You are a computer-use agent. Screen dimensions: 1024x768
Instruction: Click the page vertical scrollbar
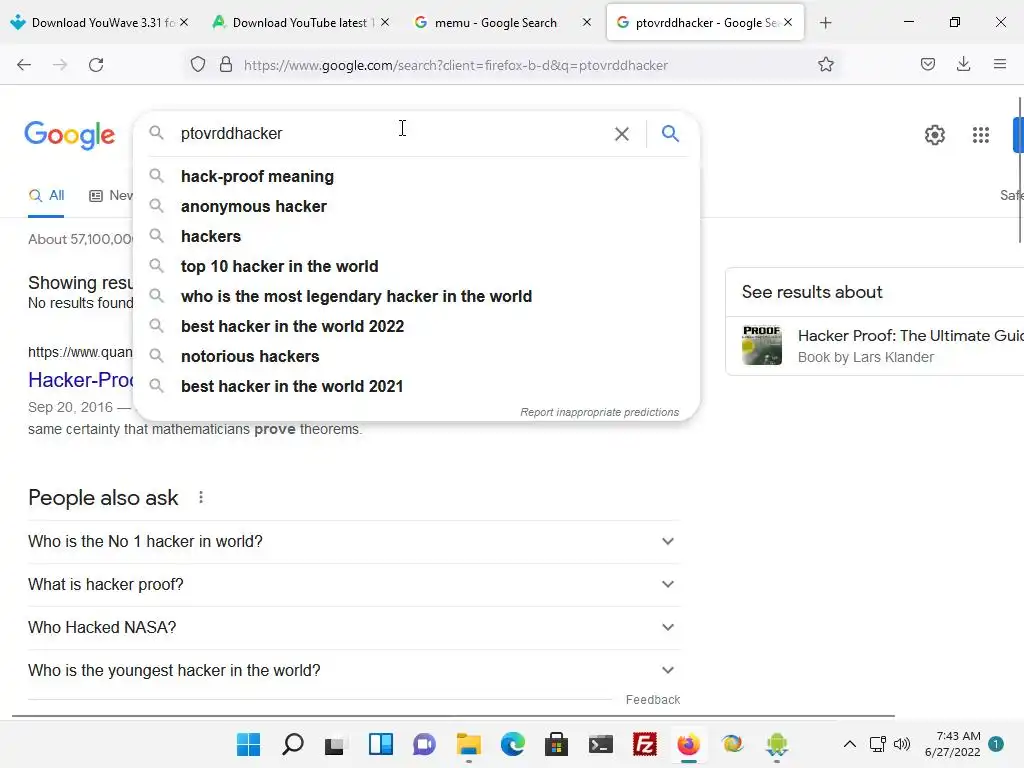point(1019,170)
